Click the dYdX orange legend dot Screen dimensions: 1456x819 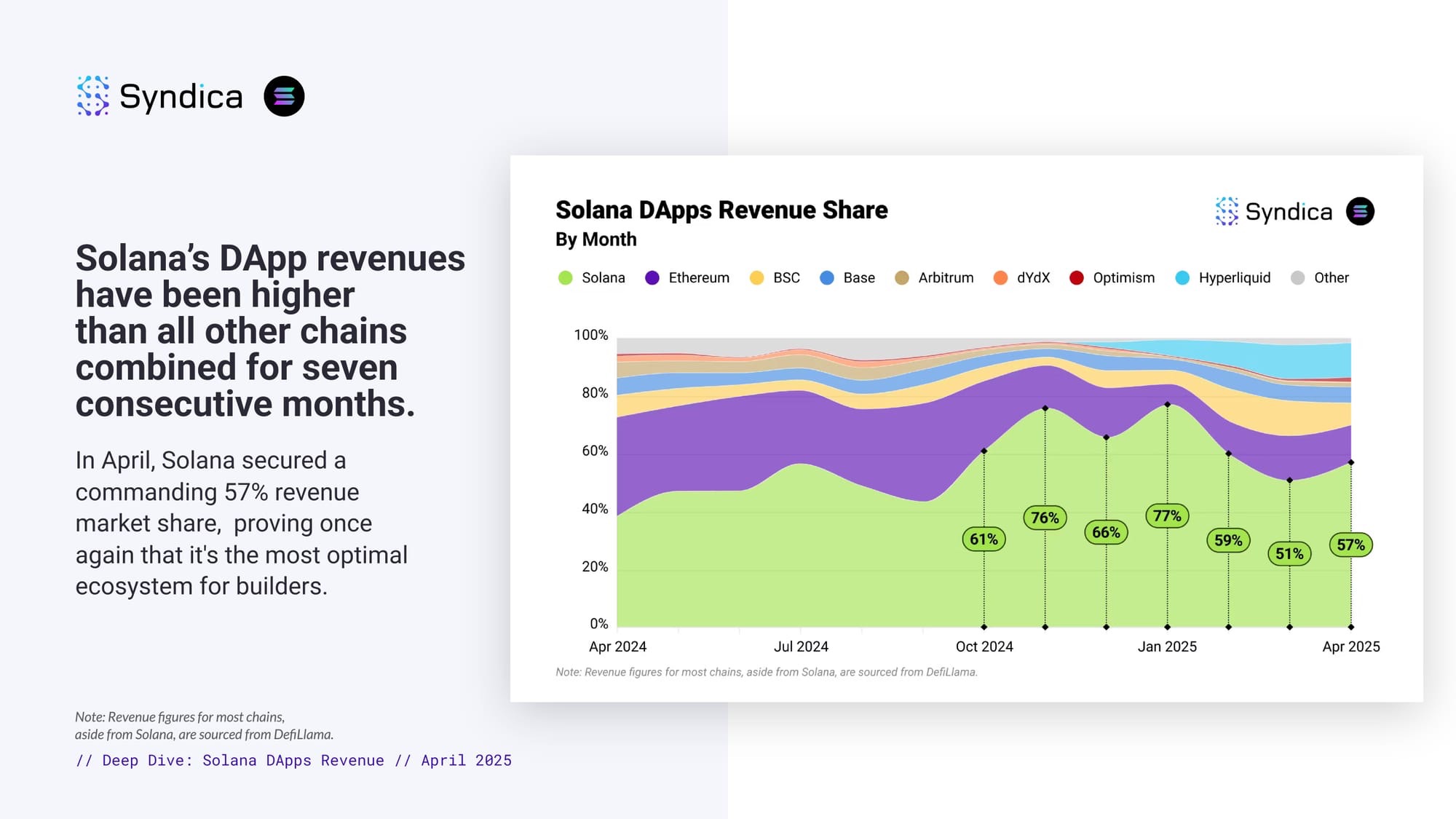(x=1000, y=278)
